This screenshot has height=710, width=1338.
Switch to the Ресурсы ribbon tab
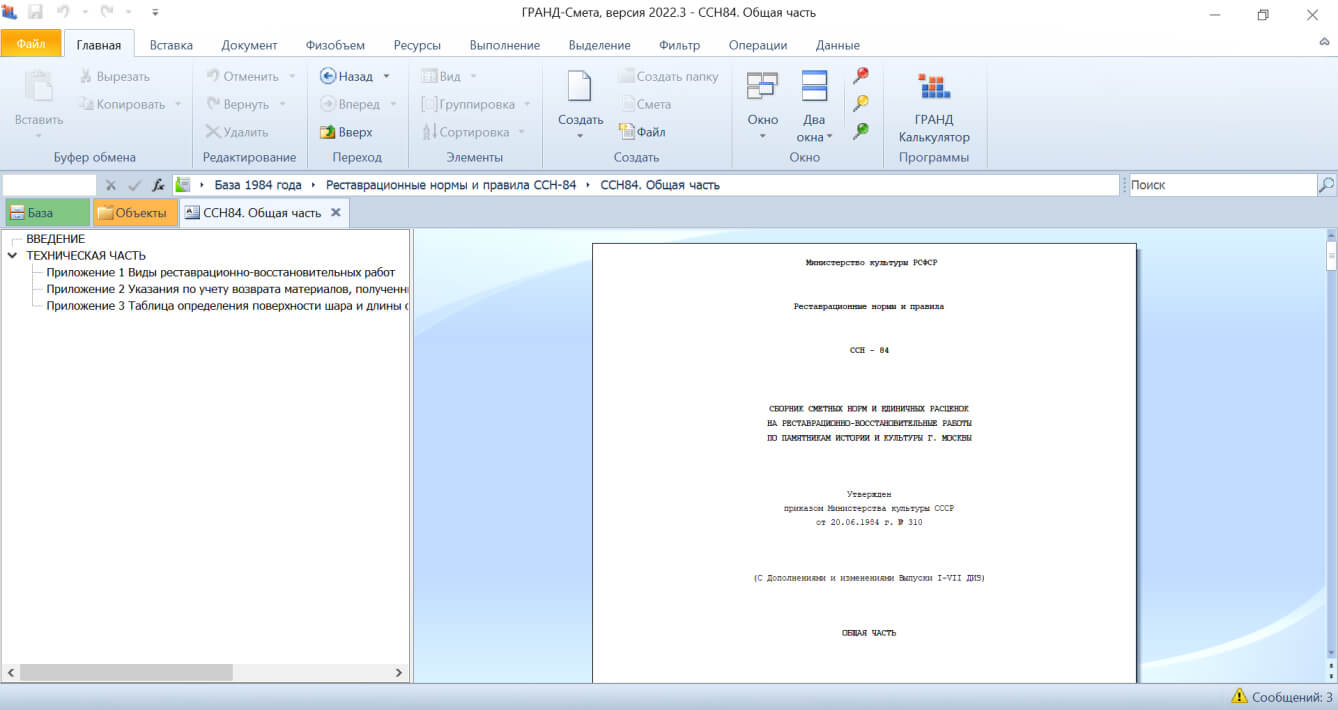coord(417,45)
